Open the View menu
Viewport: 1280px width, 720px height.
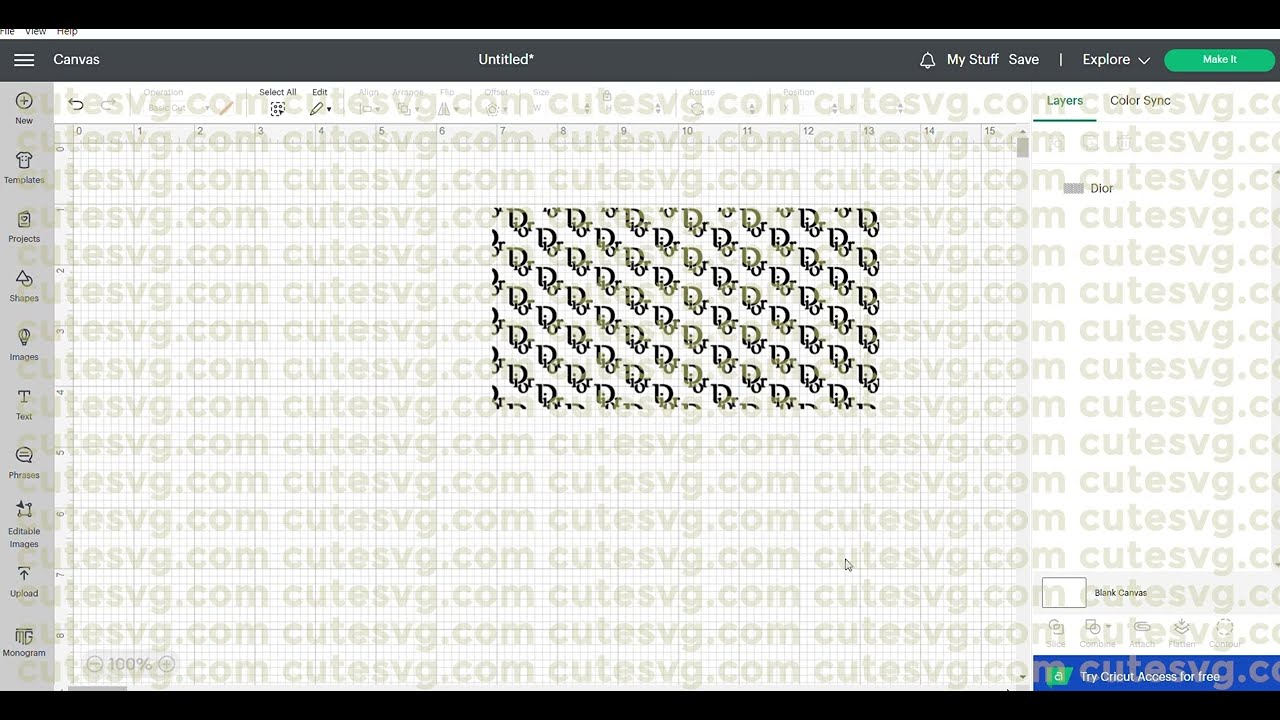click(35, 32)
